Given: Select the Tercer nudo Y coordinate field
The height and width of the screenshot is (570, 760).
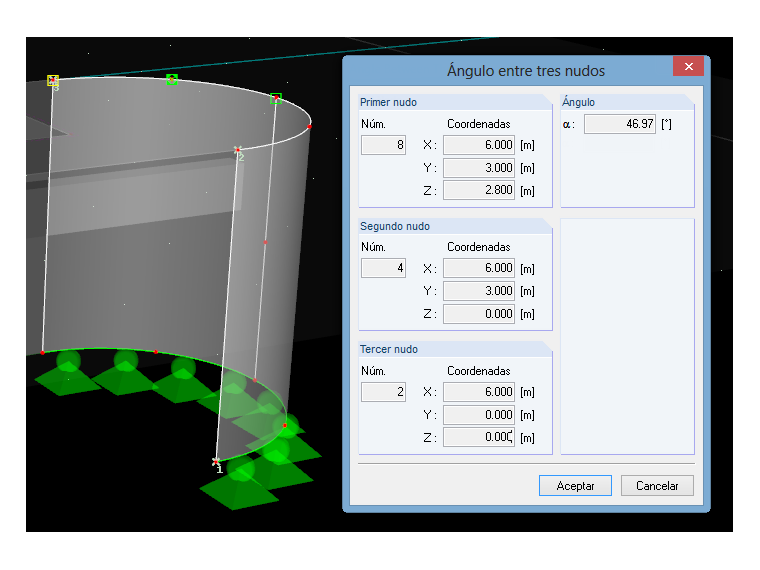Looking at the screenshot, I should [x=478, y=414].
